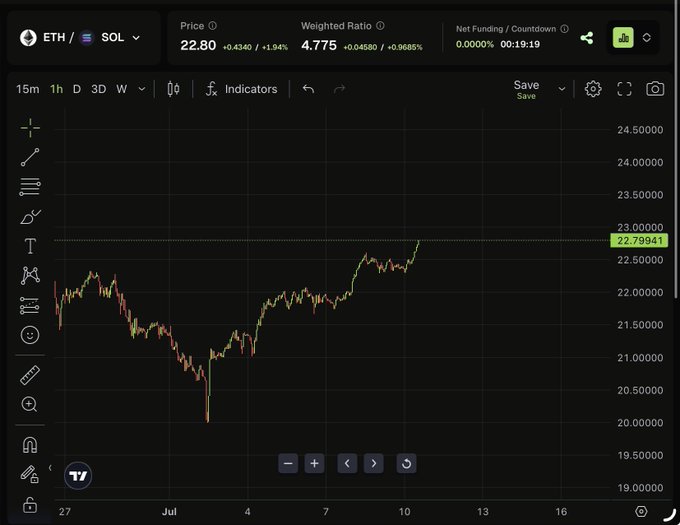Open the save layout dropdown arrow

click(x=562, y=89)
